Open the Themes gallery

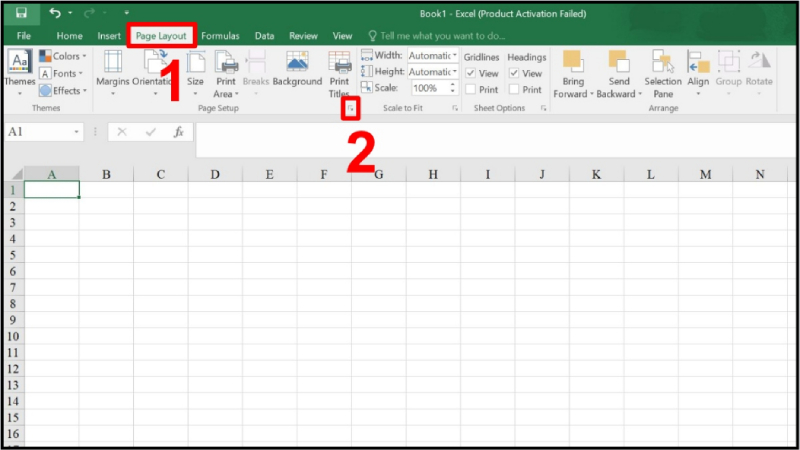click(19, 73)
